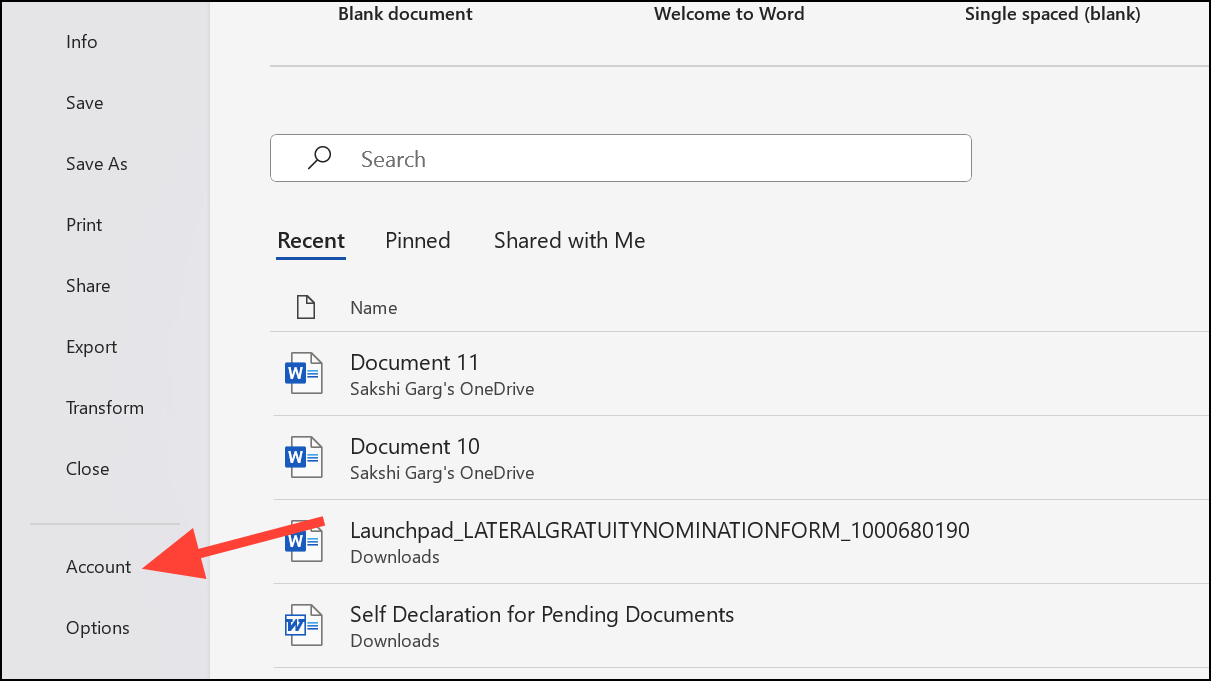Open the Account page from the sidebar
Viewport: 1211px width, 681px height.
click(x=97, y=566)
